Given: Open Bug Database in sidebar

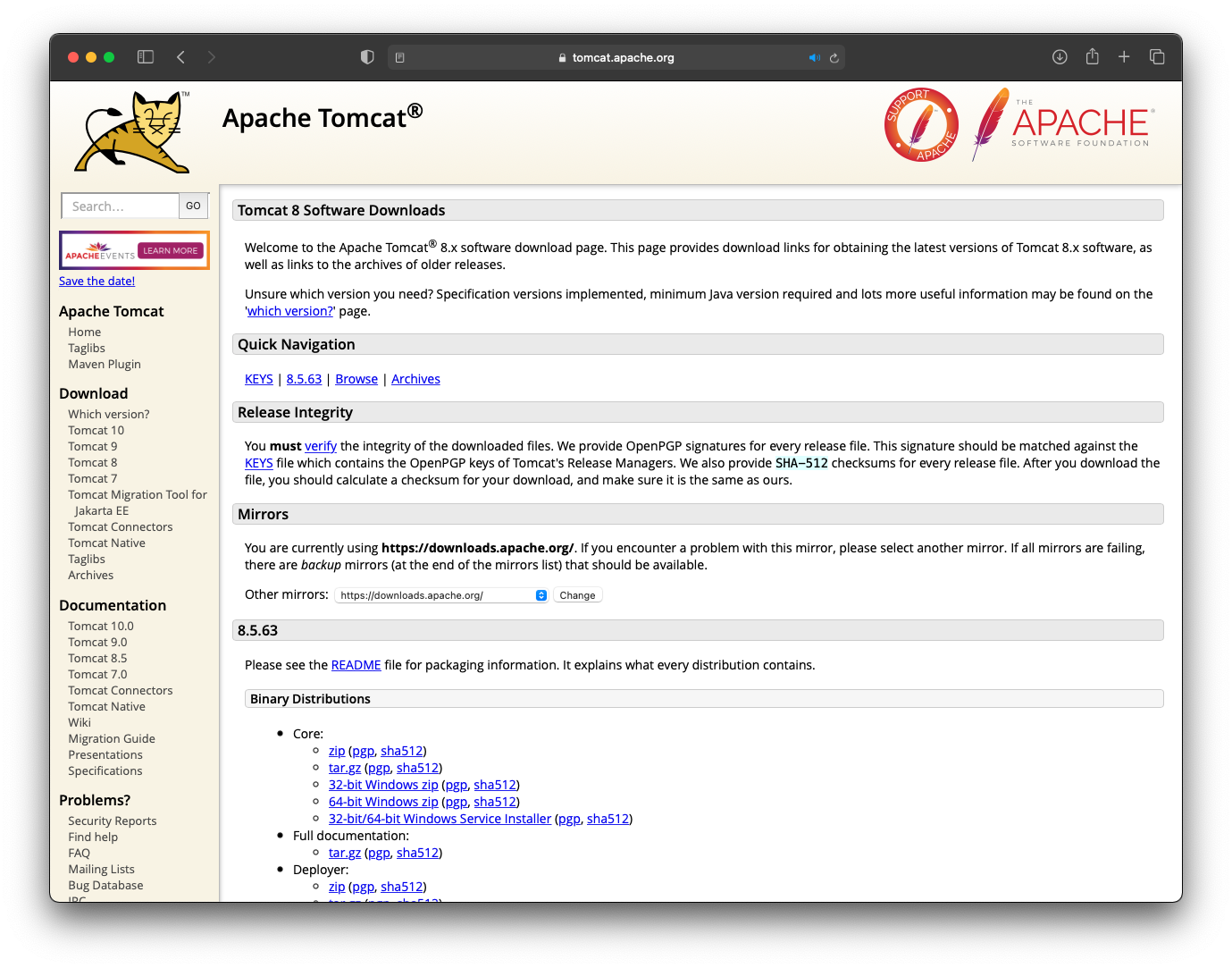Looking at the screenshot, I should (105, 885).
